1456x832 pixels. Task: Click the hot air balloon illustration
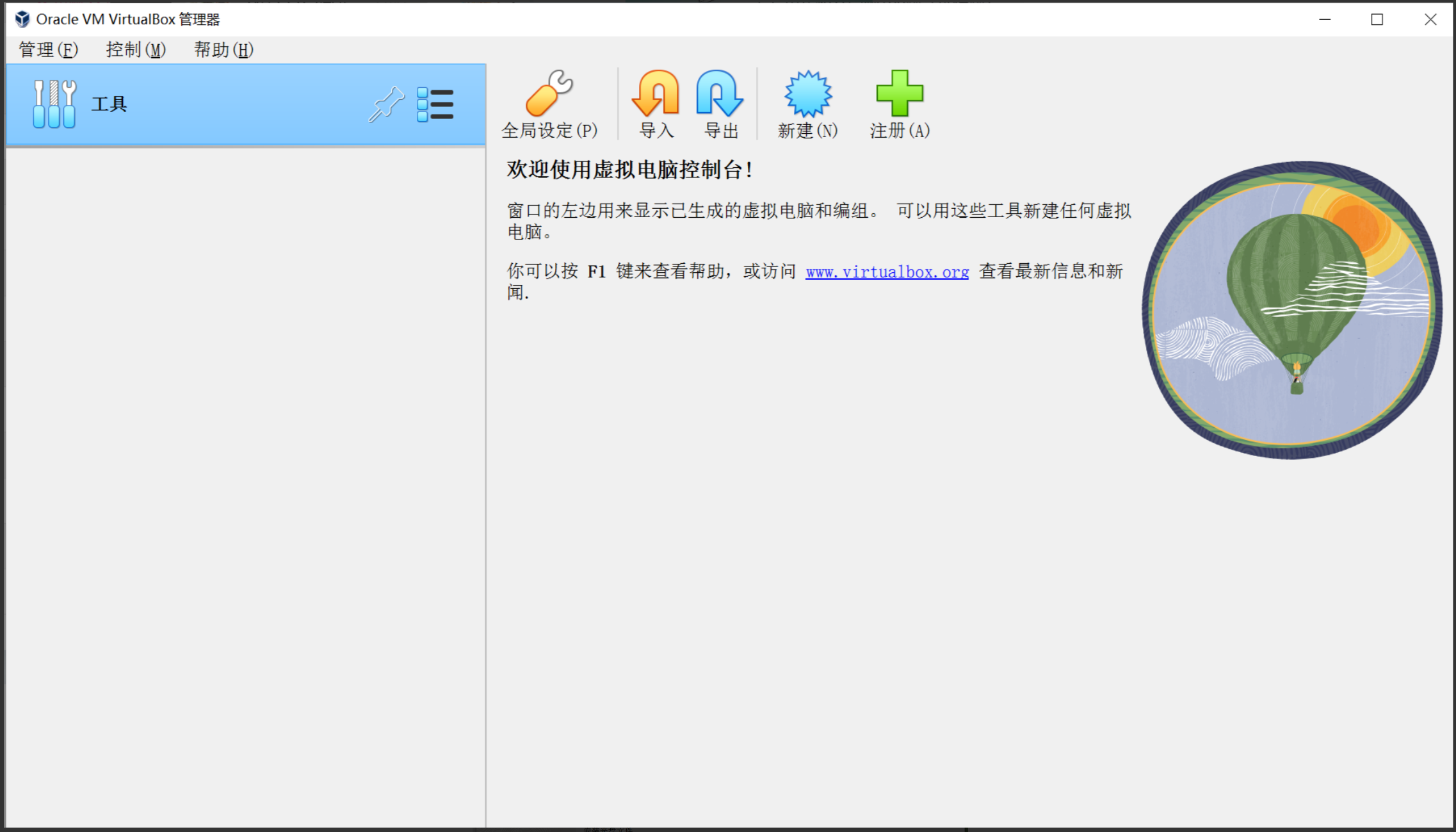(x=1292, y=310)
